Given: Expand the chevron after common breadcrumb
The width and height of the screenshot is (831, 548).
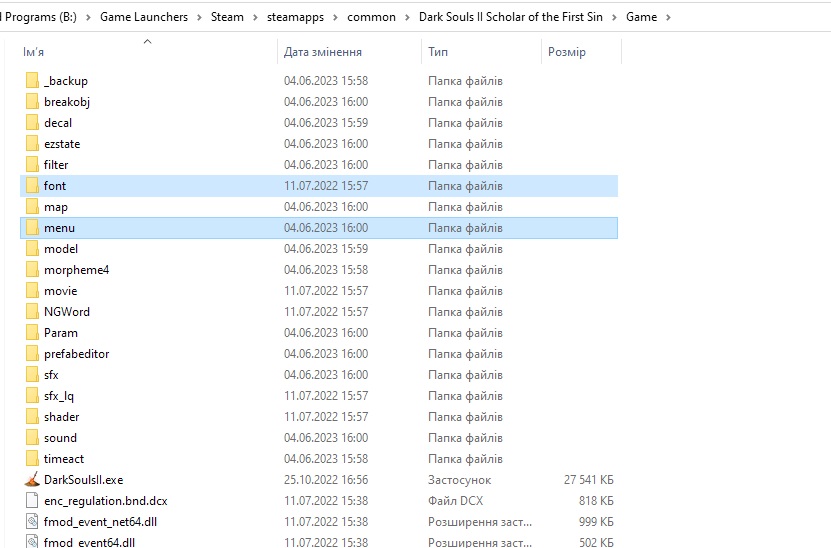Looking at the screenshot, I should coord(407,17).
